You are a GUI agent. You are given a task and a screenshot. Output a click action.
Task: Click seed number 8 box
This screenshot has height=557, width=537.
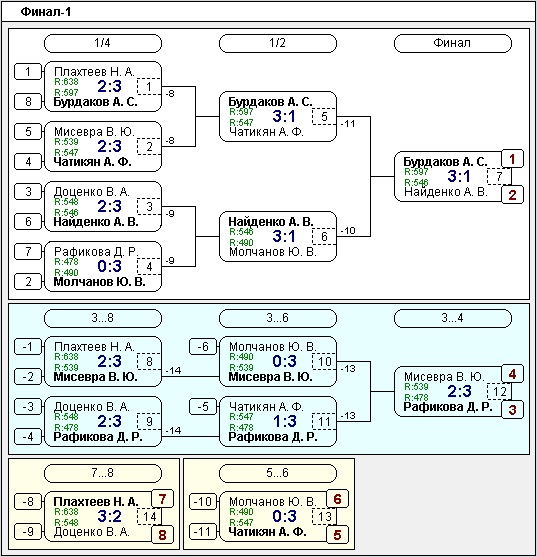tap(28, 102)
